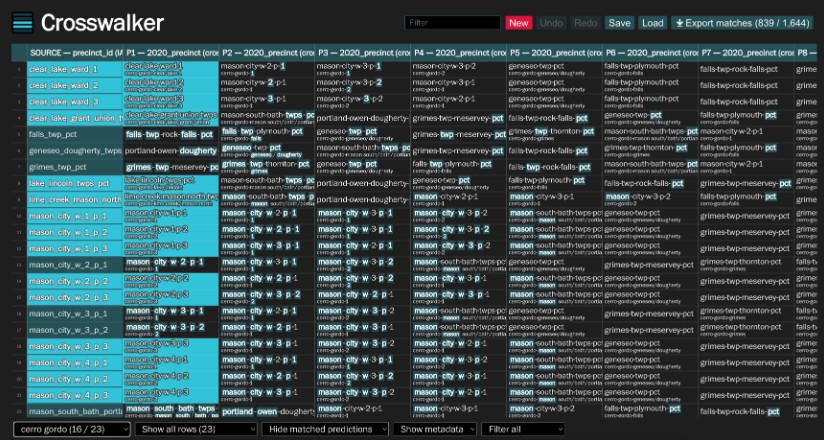Open Hide matched predictions dropdown
The image size is (824, 440).
[x=326, y=429]
